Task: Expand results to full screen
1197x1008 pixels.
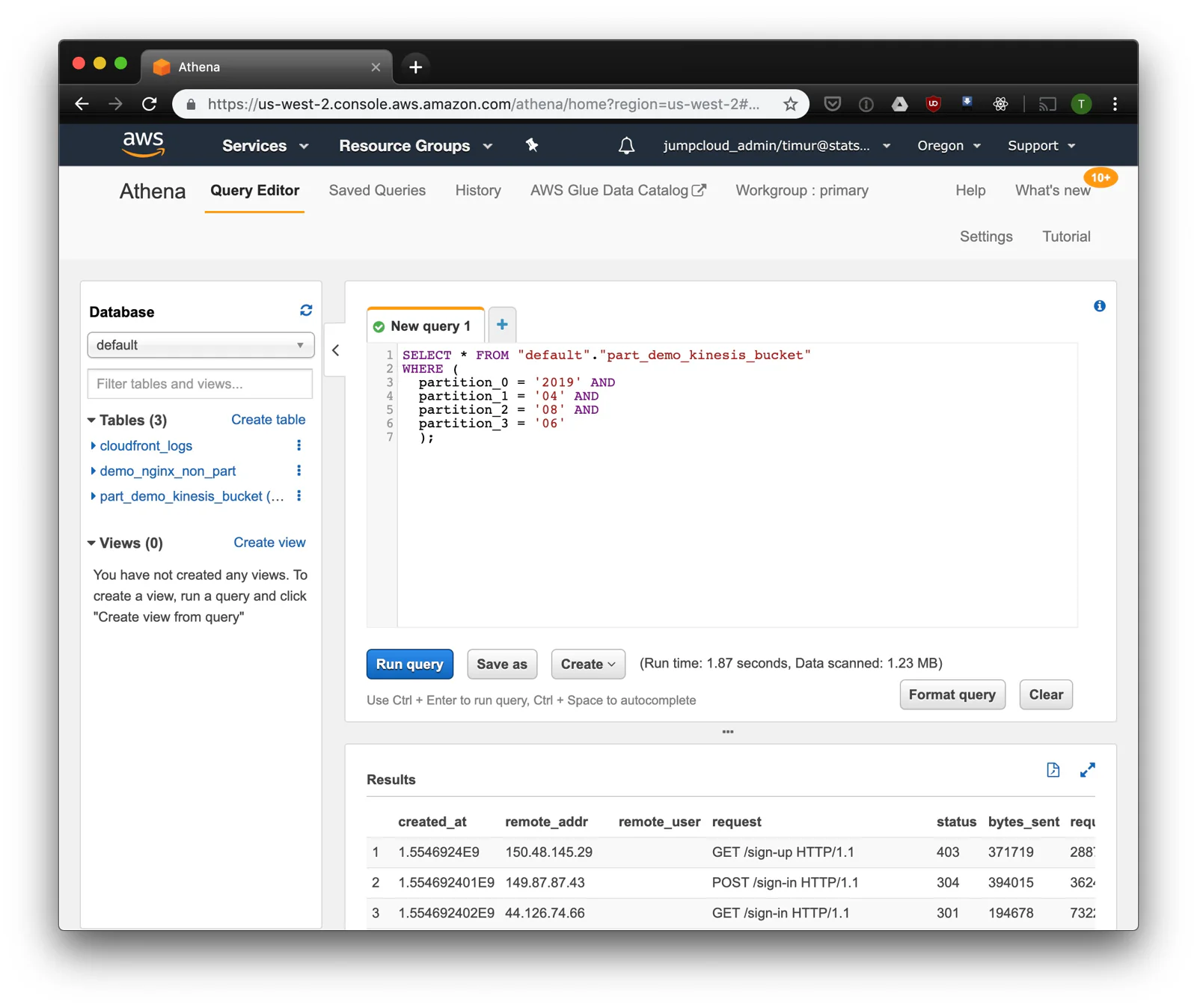Action: pyautogui.click(x=1088, y=770)
